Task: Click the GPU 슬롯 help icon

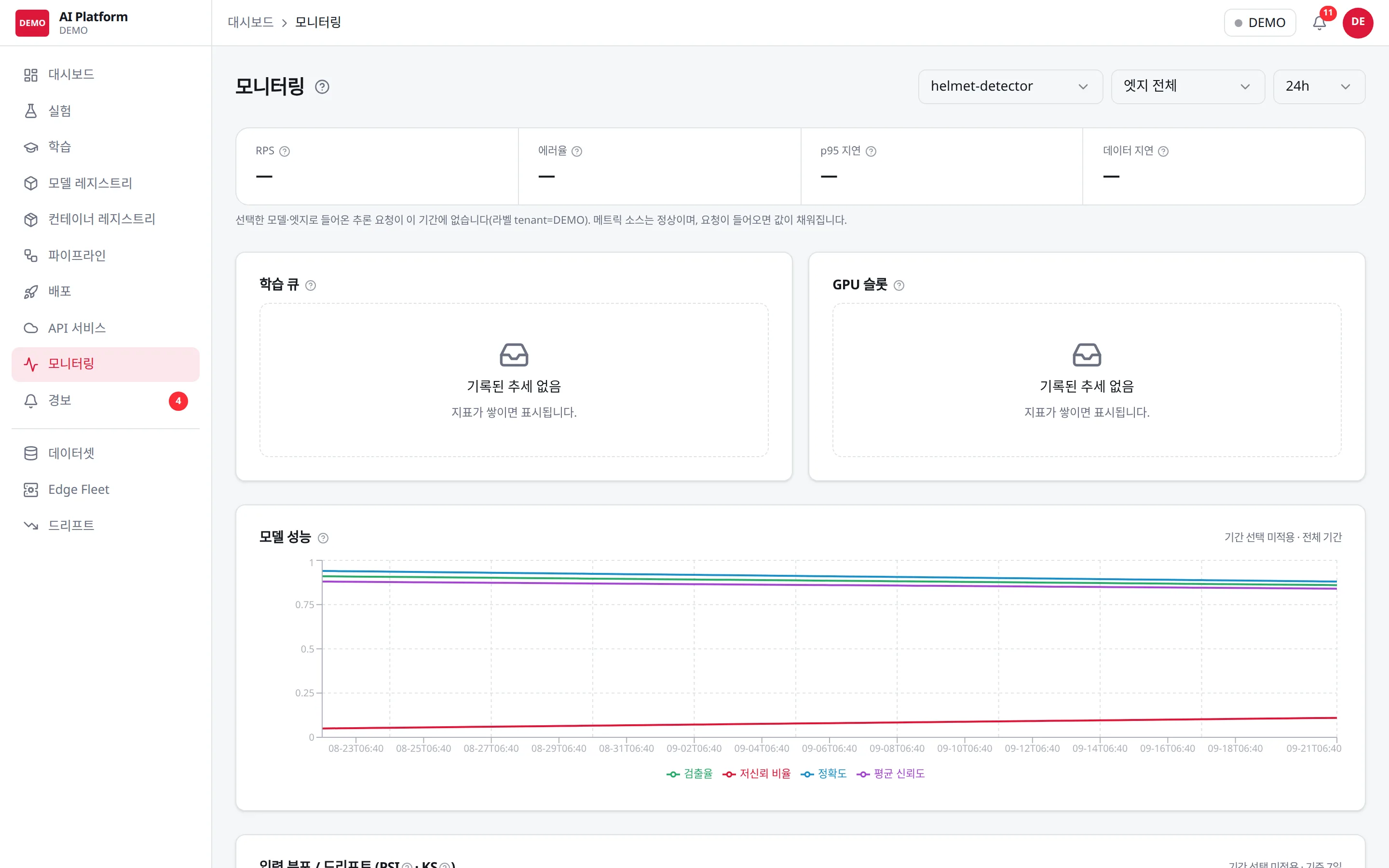Action: tap(899, 285)
